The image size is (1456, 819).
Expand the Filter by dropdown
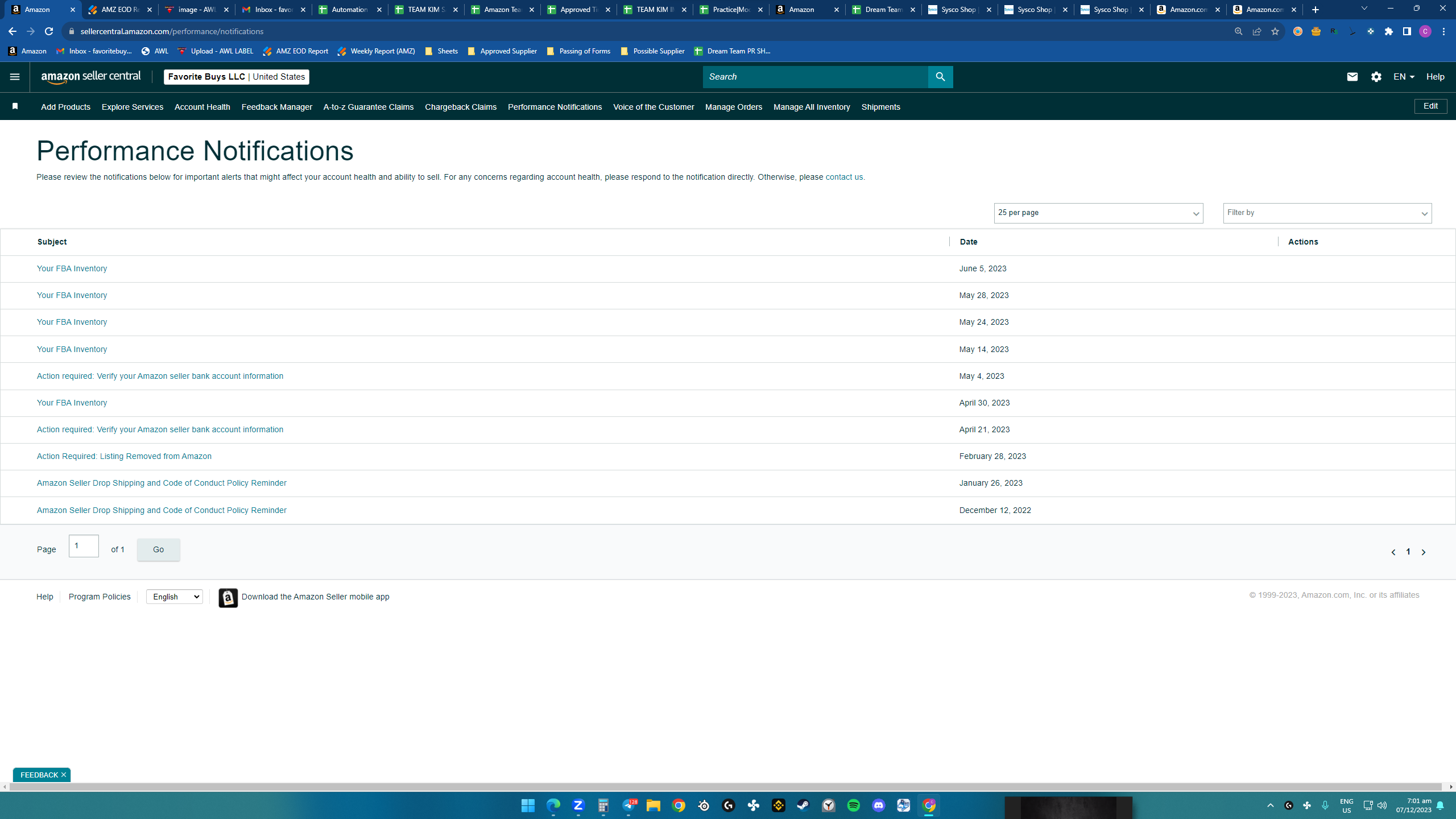click(x=1327, y=213)
